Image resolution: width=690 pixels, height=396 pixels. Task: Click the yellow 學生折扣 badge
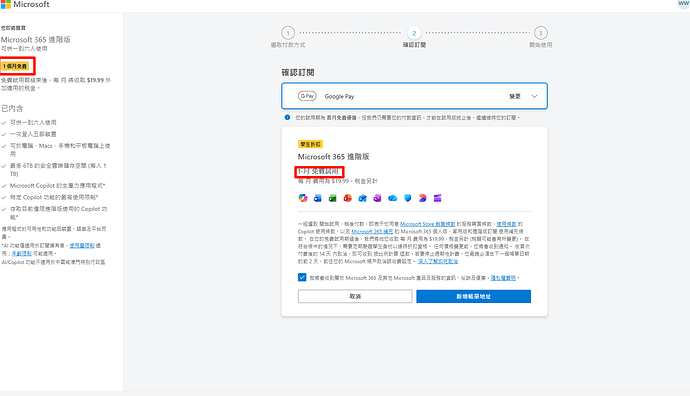tap(310, 144)
